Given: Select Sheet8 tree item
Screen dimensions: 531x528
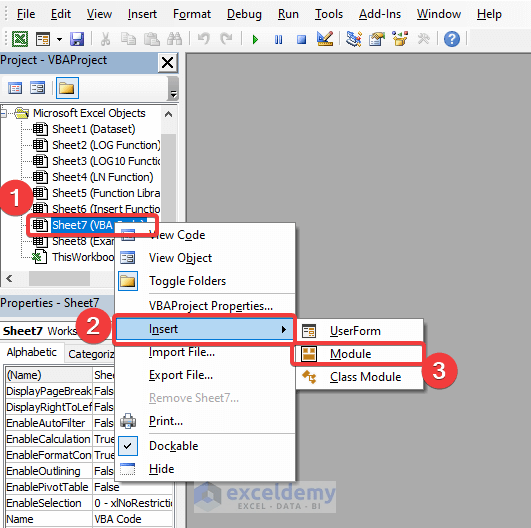Looking at the screenshot, I should click(x=83, y=241).
